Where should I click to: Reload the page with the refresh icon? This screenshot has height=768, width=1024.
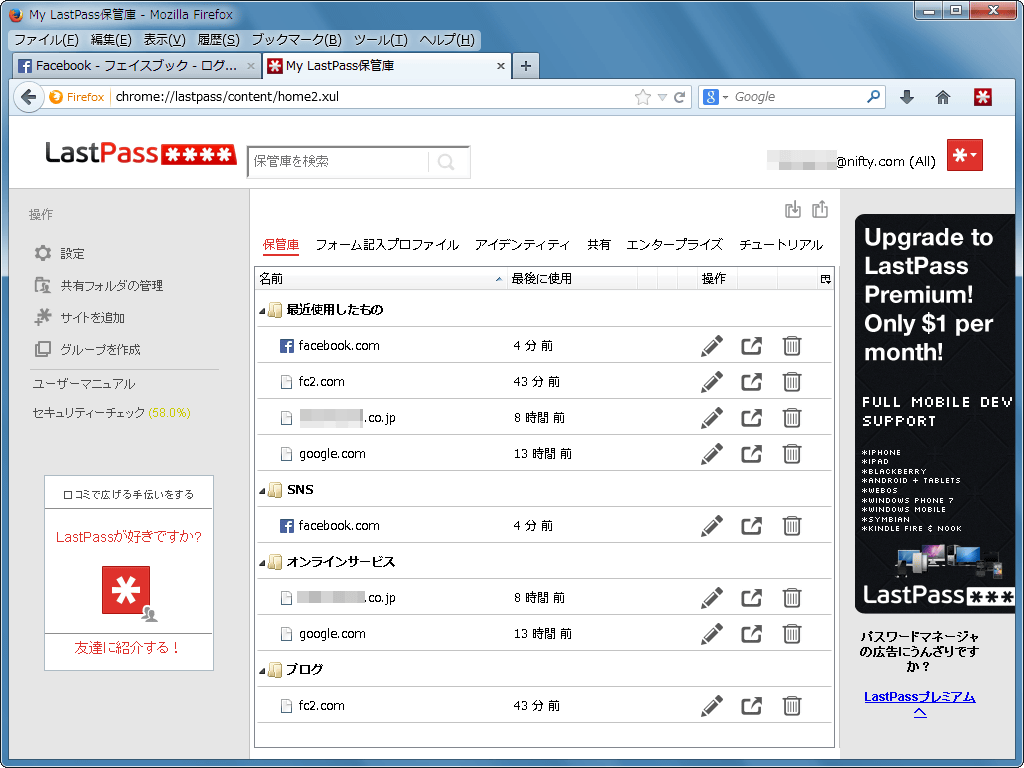(x=680, y=97)
